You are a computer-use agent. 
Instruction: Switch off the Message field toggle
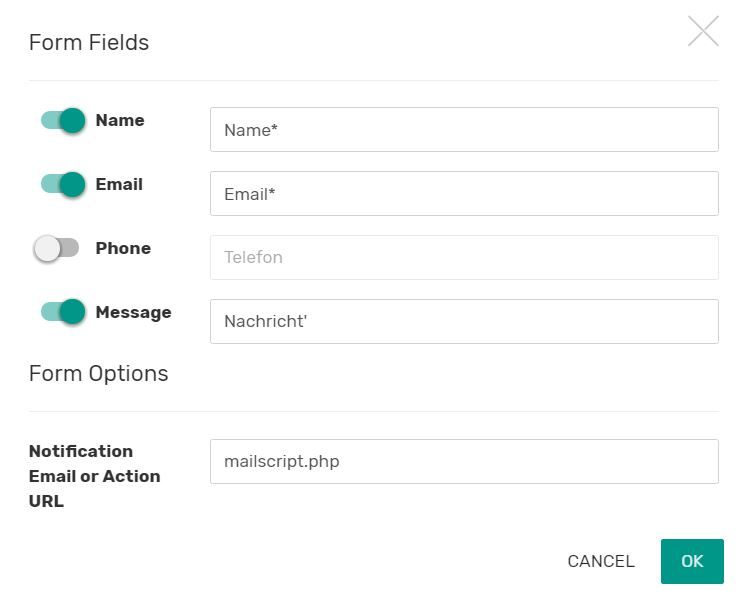[x=62, y=313]
